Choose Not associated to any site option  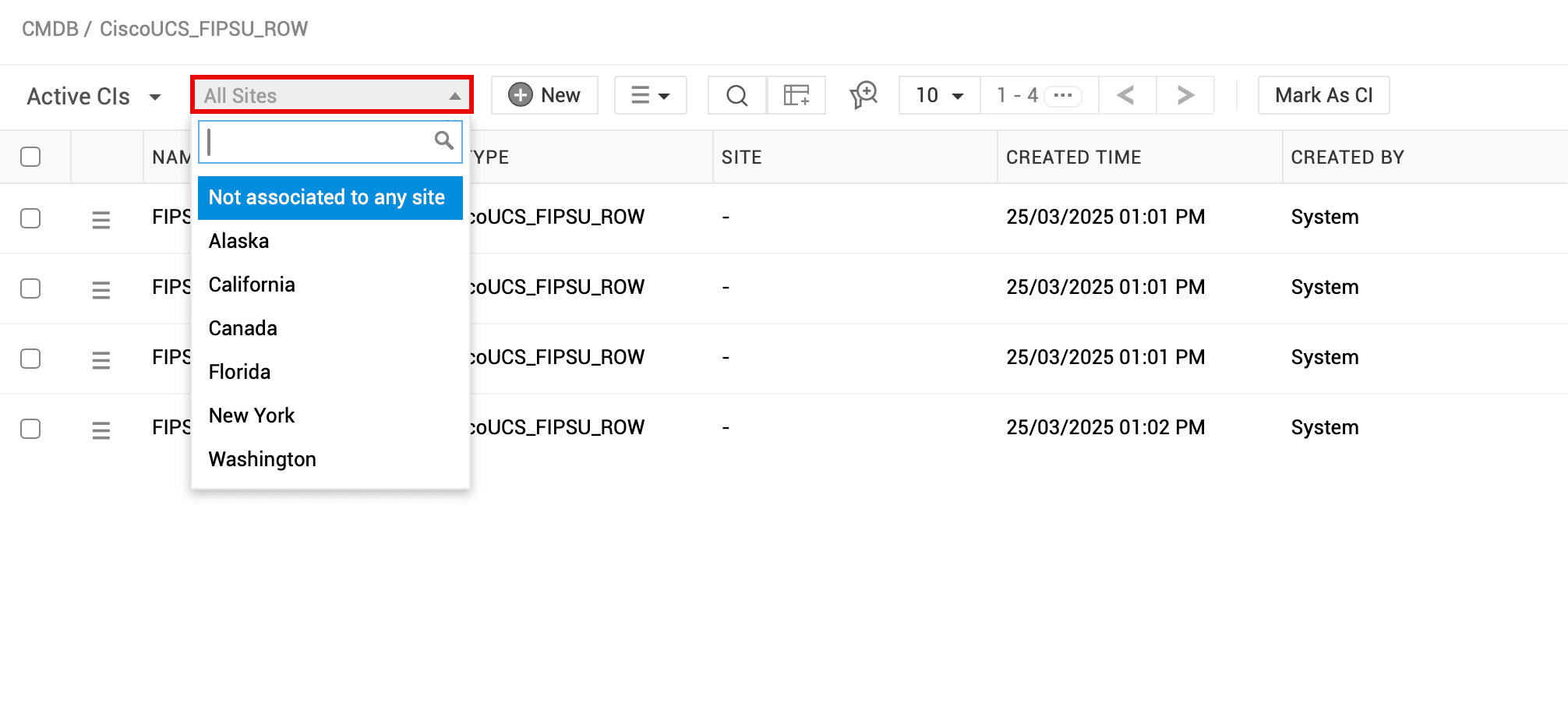click(x=327, y=197)
